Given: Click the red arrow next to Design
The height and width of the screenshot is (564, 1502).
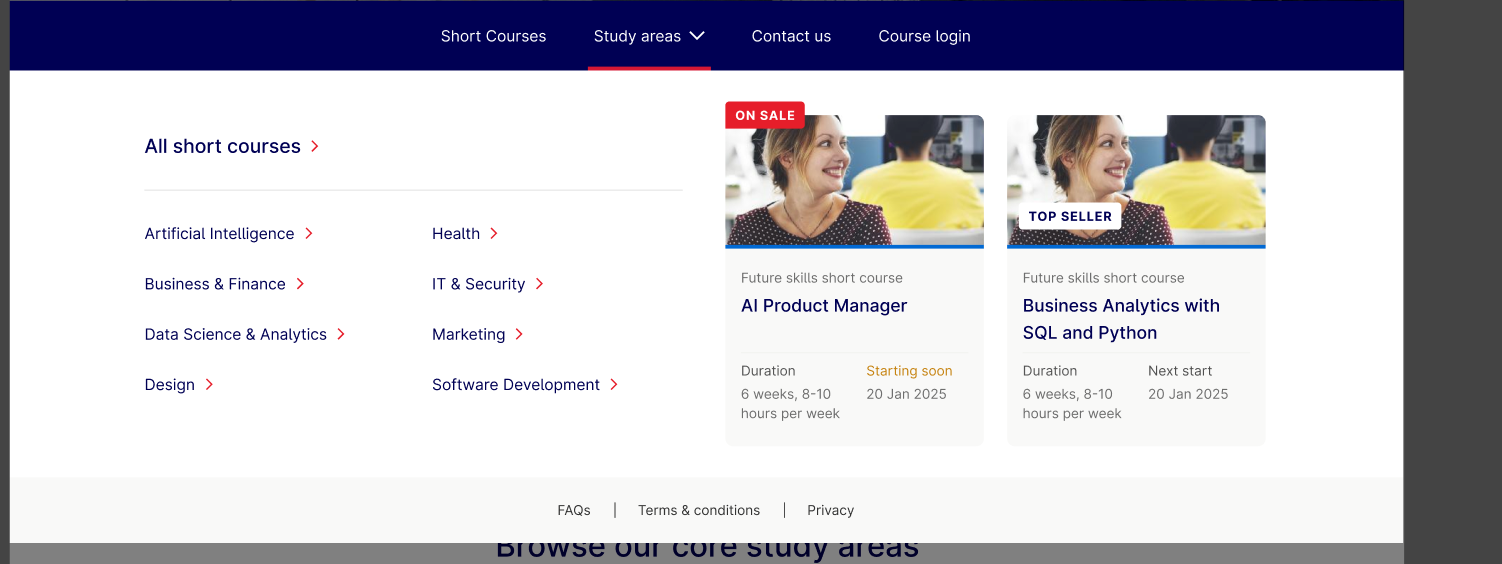Looking at the screenshot, I should [x=209, y=385].
